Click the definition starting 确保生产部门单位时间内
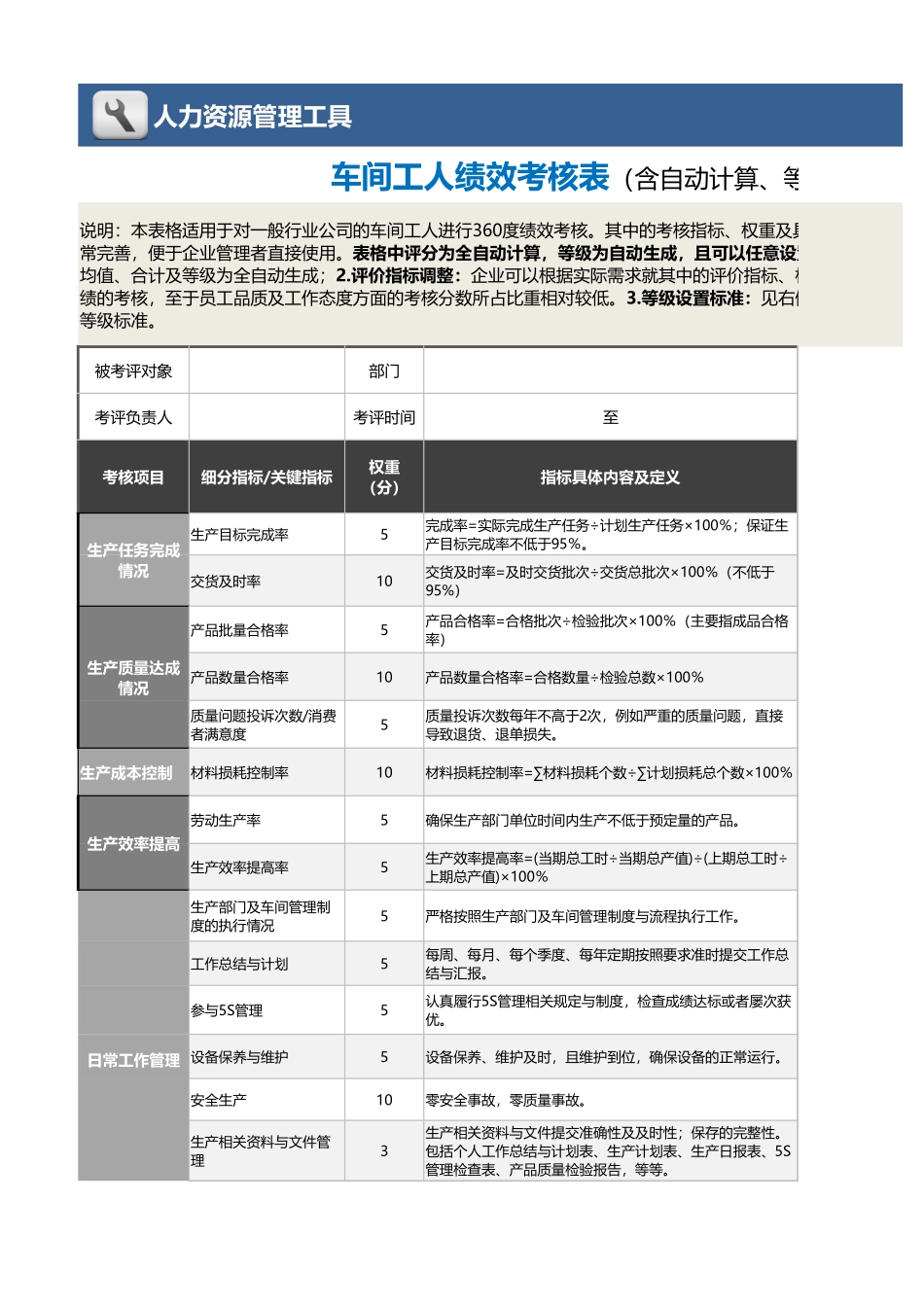924x1307 pixels. [x=610, y=820]
